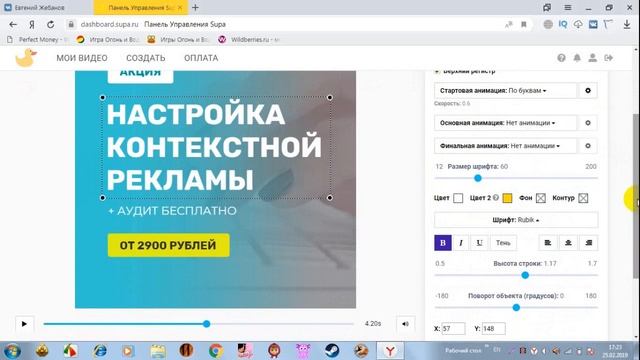Screen dimensions: 640x360
Task: Go to ОПЛАТА menu item
Action: pos(201,58)
